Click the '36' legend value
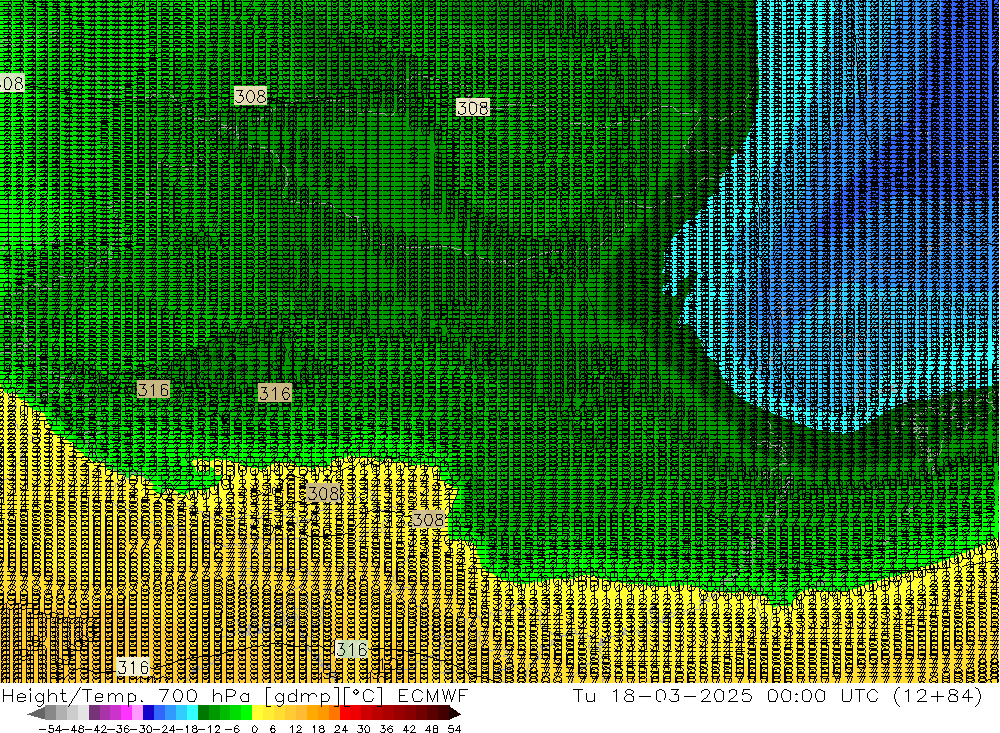The width and height of the screenshot is (1000, 733). pos(386,729)
